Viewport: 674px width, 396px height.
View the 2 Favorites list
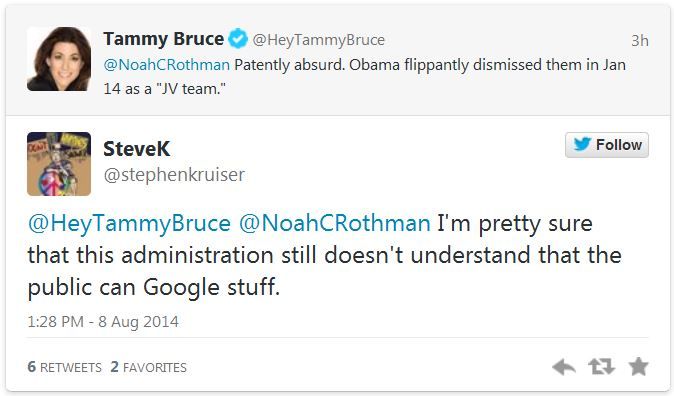[x=148, y=367]
